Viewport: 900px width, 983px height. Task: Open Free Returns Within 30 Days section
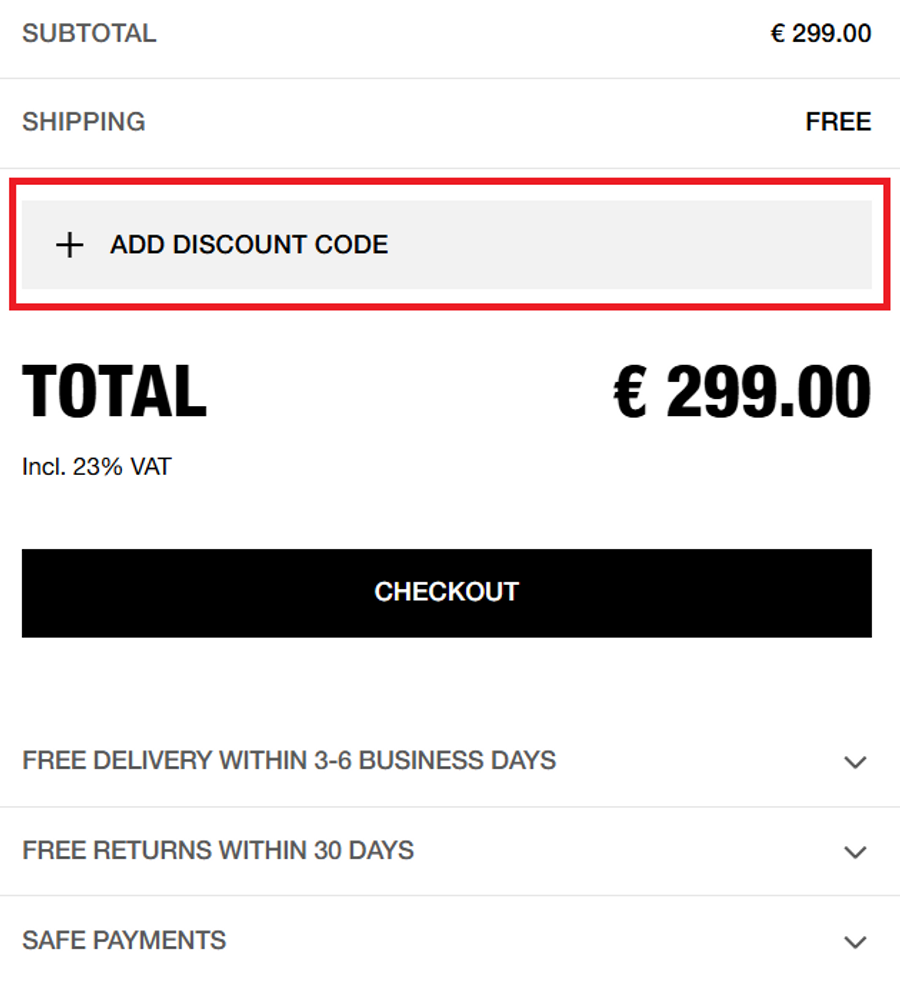coord(218,850)
